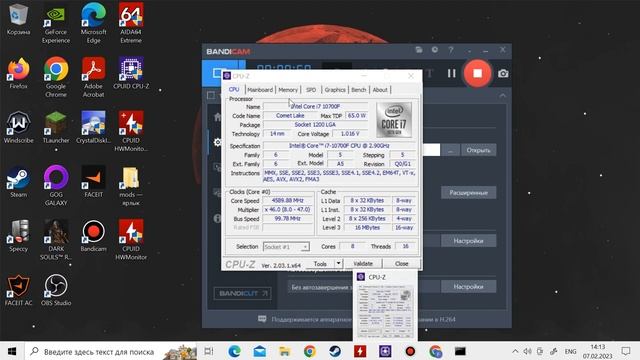Select the Windscribe desktop icon

[18, 128]
